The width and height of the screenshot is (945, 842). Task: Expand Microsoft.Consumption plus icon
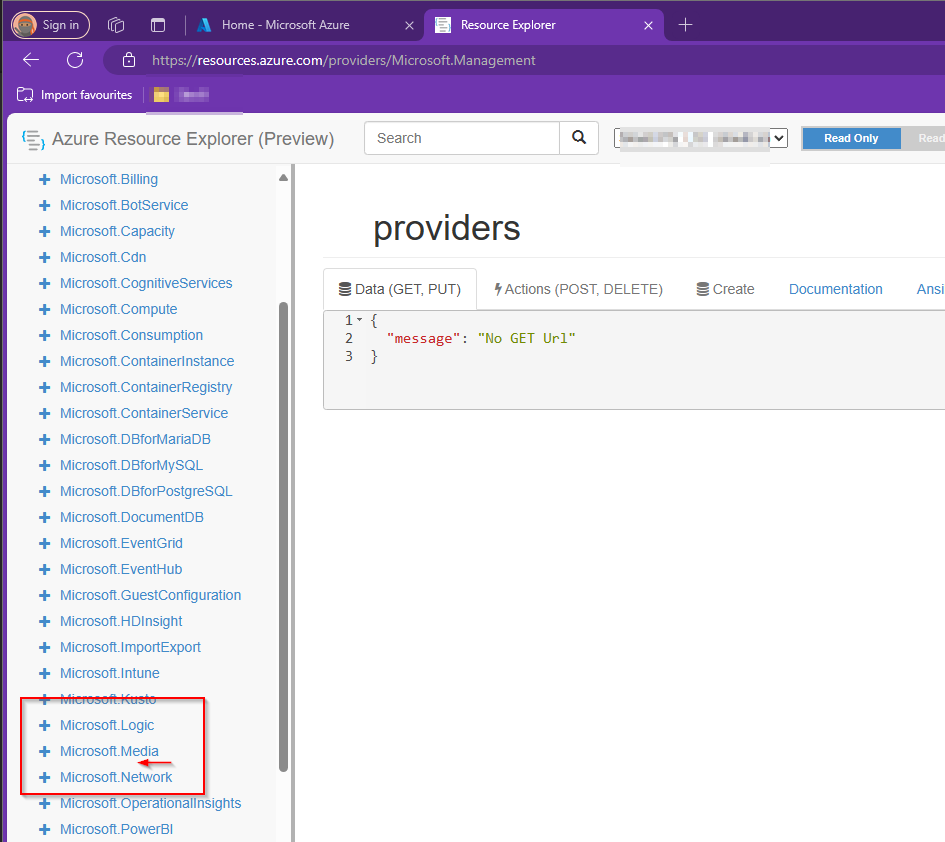point(45,335)
